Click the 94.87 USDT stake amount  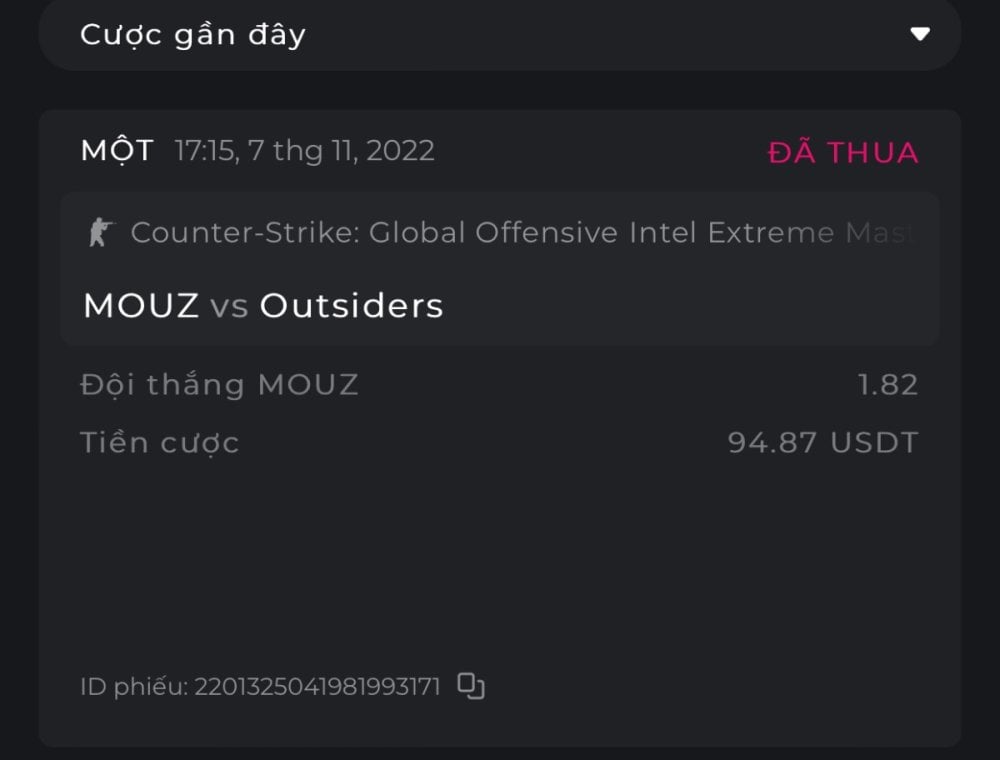coord(822,442)
